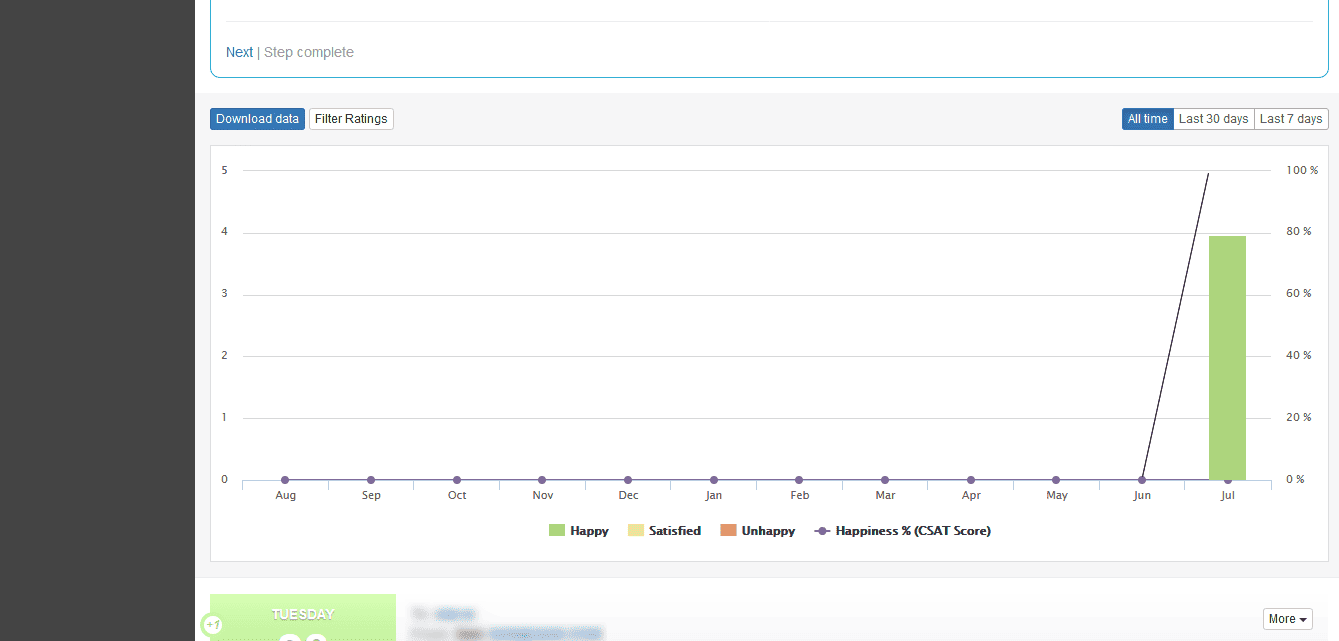Switch to Last 7 days range

click(x=1291, y=119)
